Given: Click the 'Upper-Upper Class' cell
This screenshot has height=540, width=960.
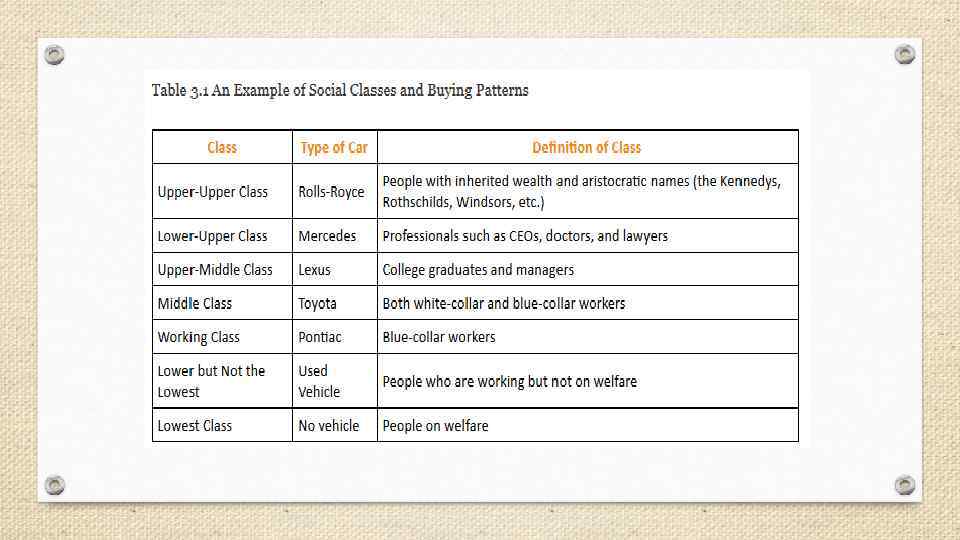Looking at the screenshot, I should (213, 191).
